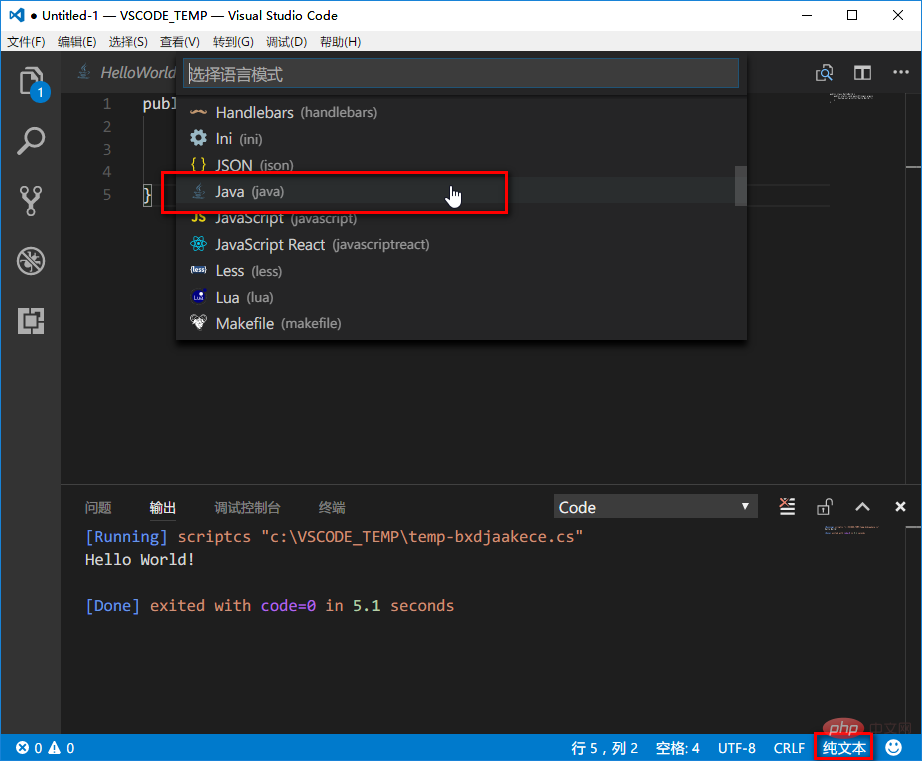
Task: Select Java from the language list
Action: pos(300,191)
